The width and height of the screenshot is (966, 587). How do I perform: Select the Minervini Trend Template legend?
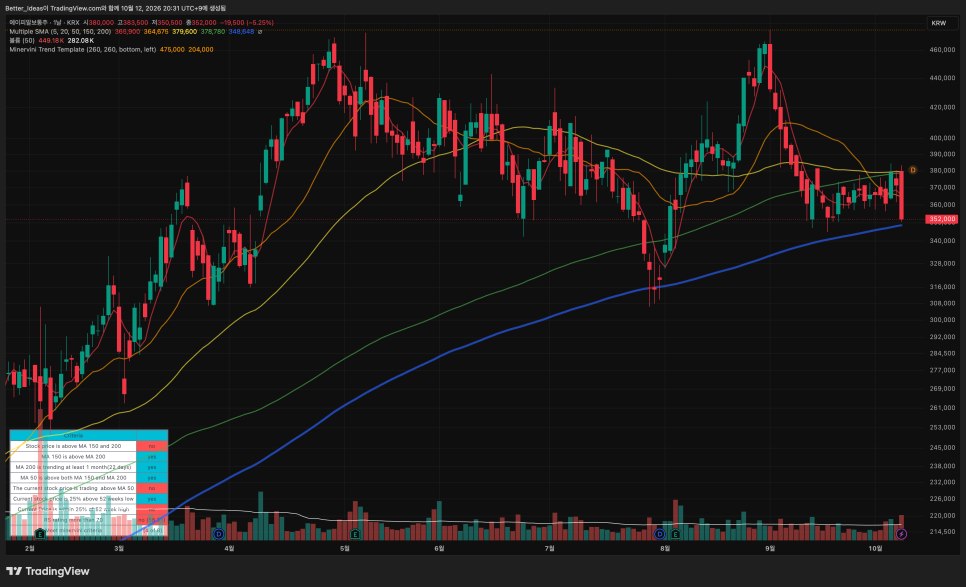click(83, 49)
